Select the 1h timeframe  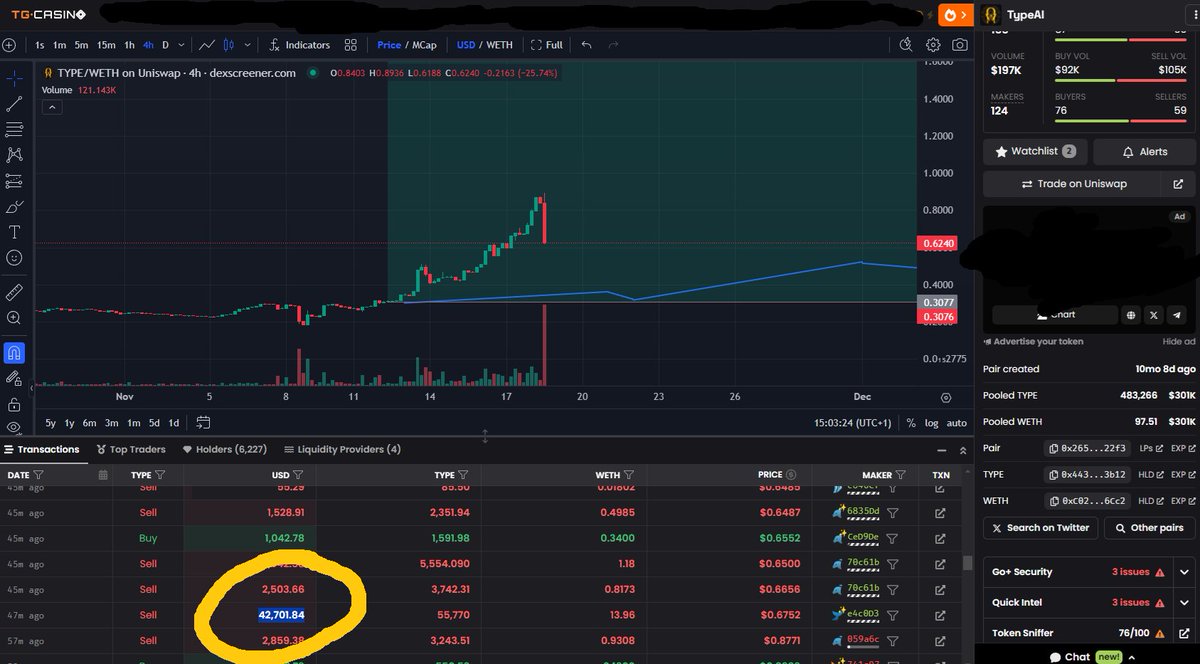click(129, 45)
